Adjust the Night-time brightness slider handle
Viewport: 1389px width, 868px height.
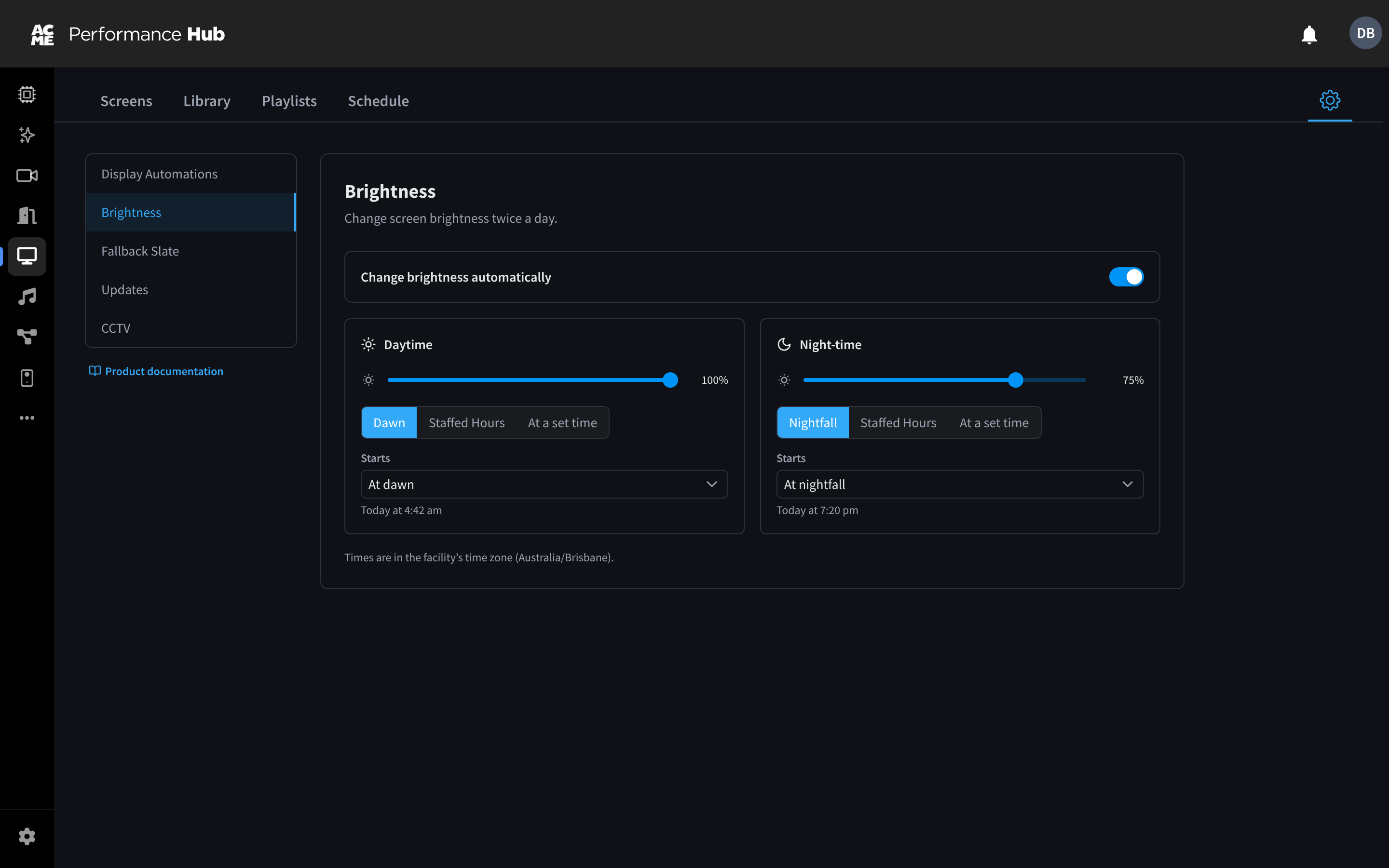(x=1015, y=380)
